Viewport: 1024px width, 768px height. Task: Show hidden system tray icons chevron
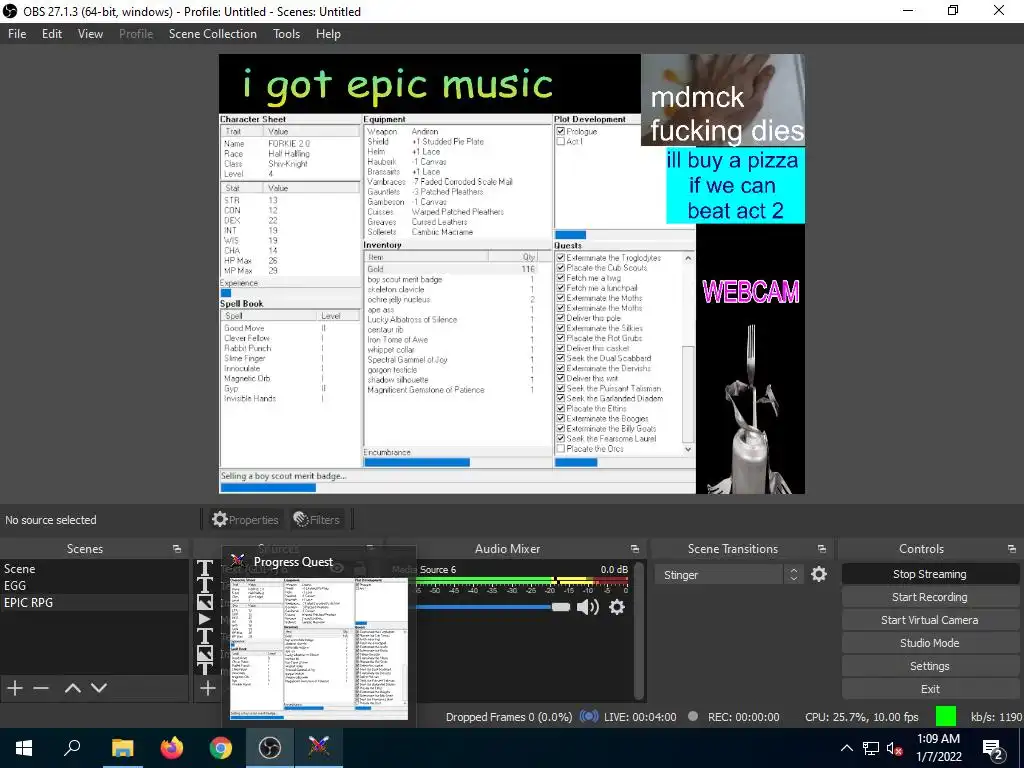coord(846,748)
